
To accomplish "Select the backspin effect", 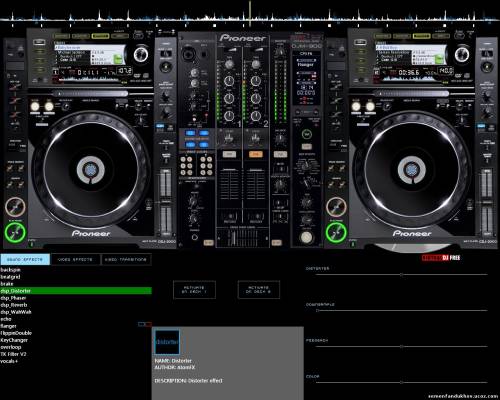I will tap(11, 270).
